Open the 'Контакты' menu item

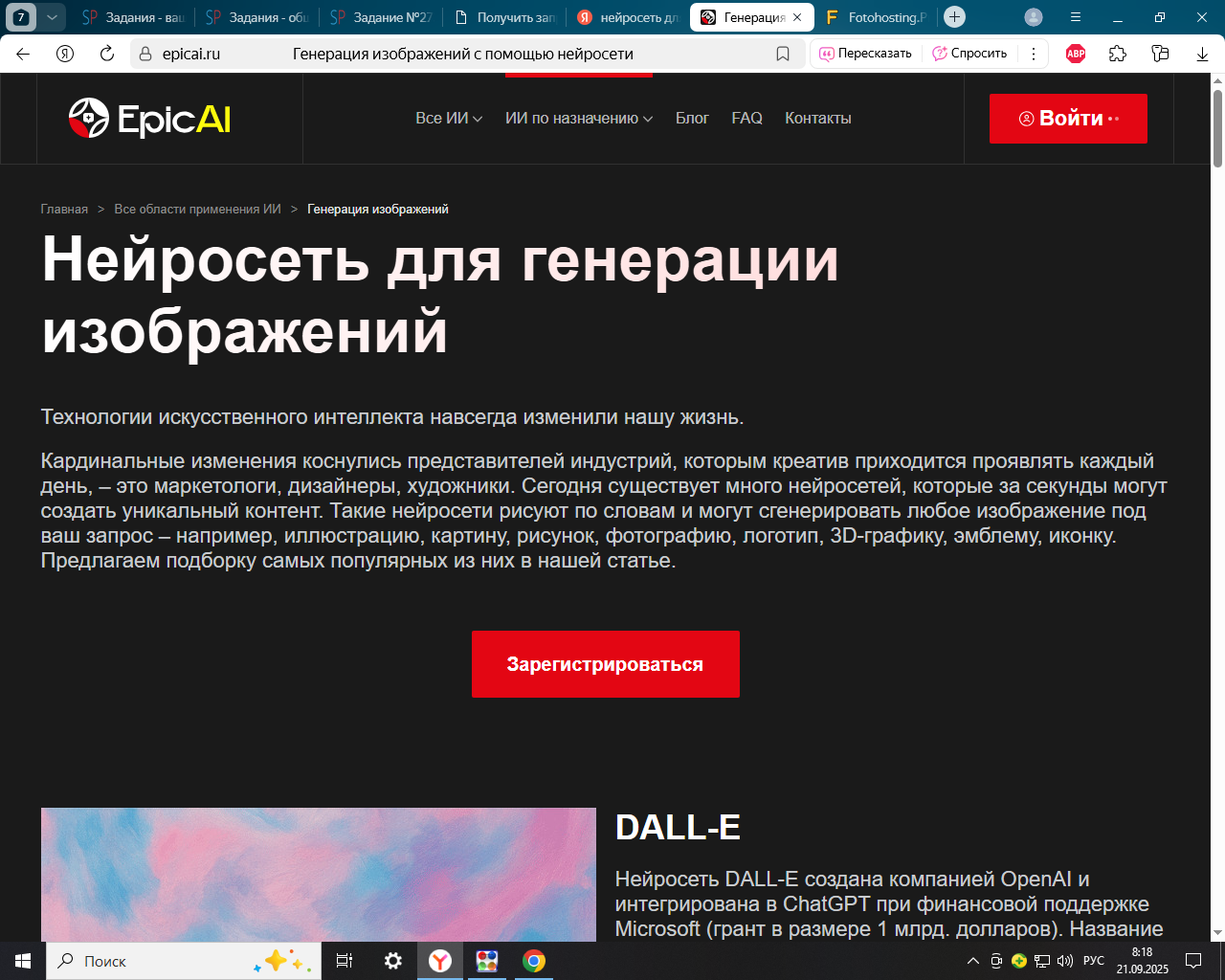pos(818,118)
